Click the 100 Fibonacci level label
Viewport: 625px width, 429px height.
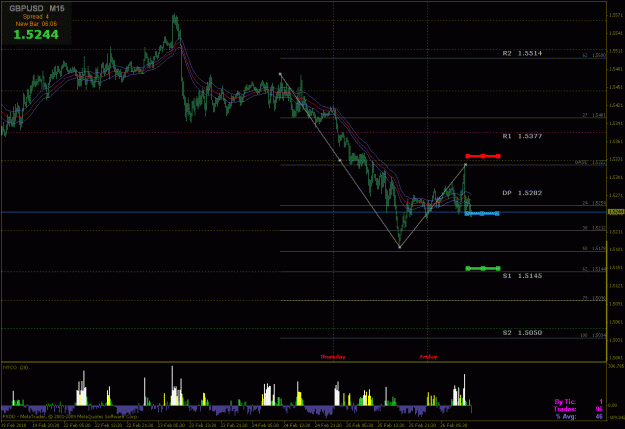(593, 335)
